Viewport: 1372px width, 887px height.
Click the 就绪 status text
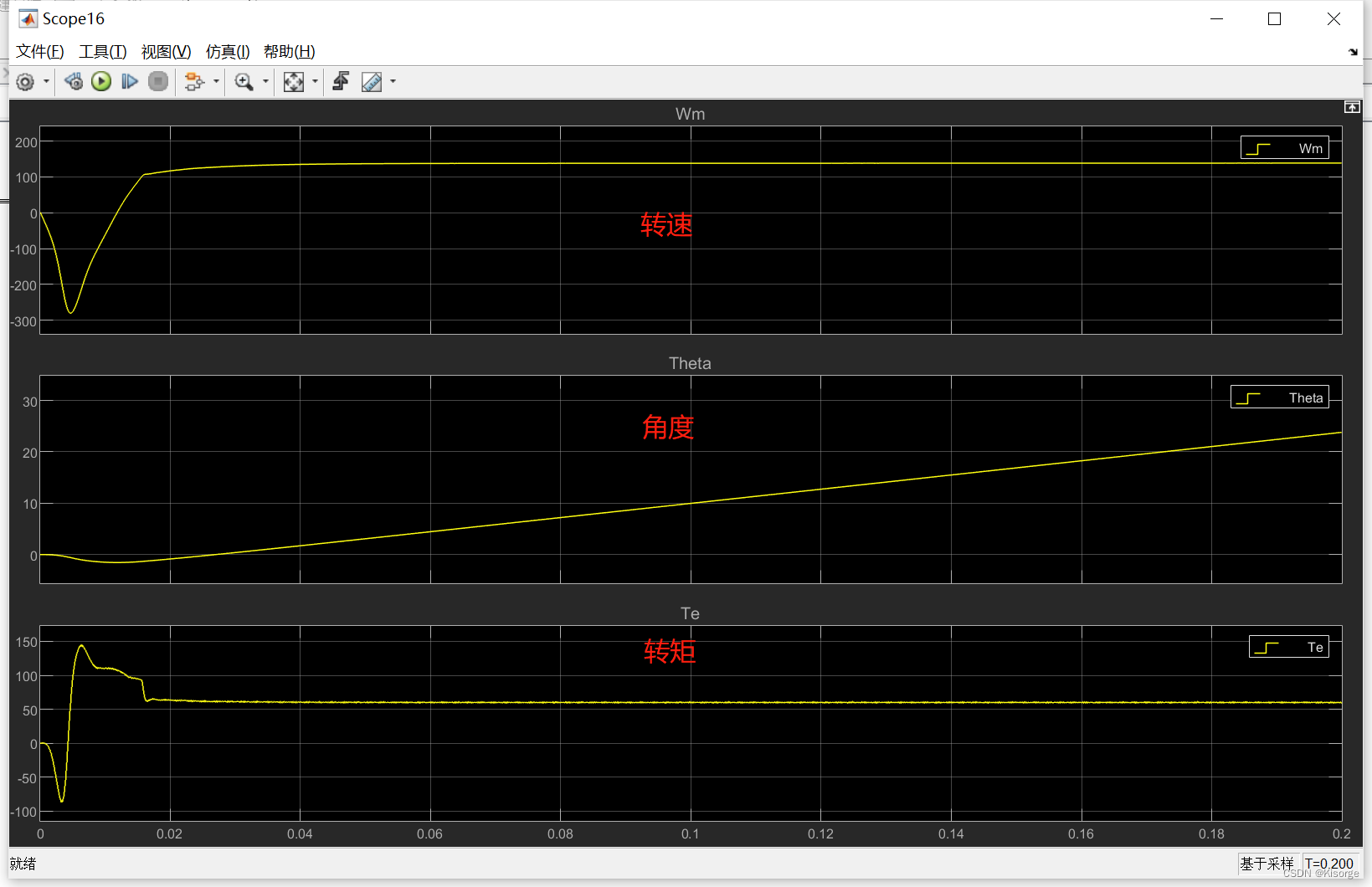point(23,864)
